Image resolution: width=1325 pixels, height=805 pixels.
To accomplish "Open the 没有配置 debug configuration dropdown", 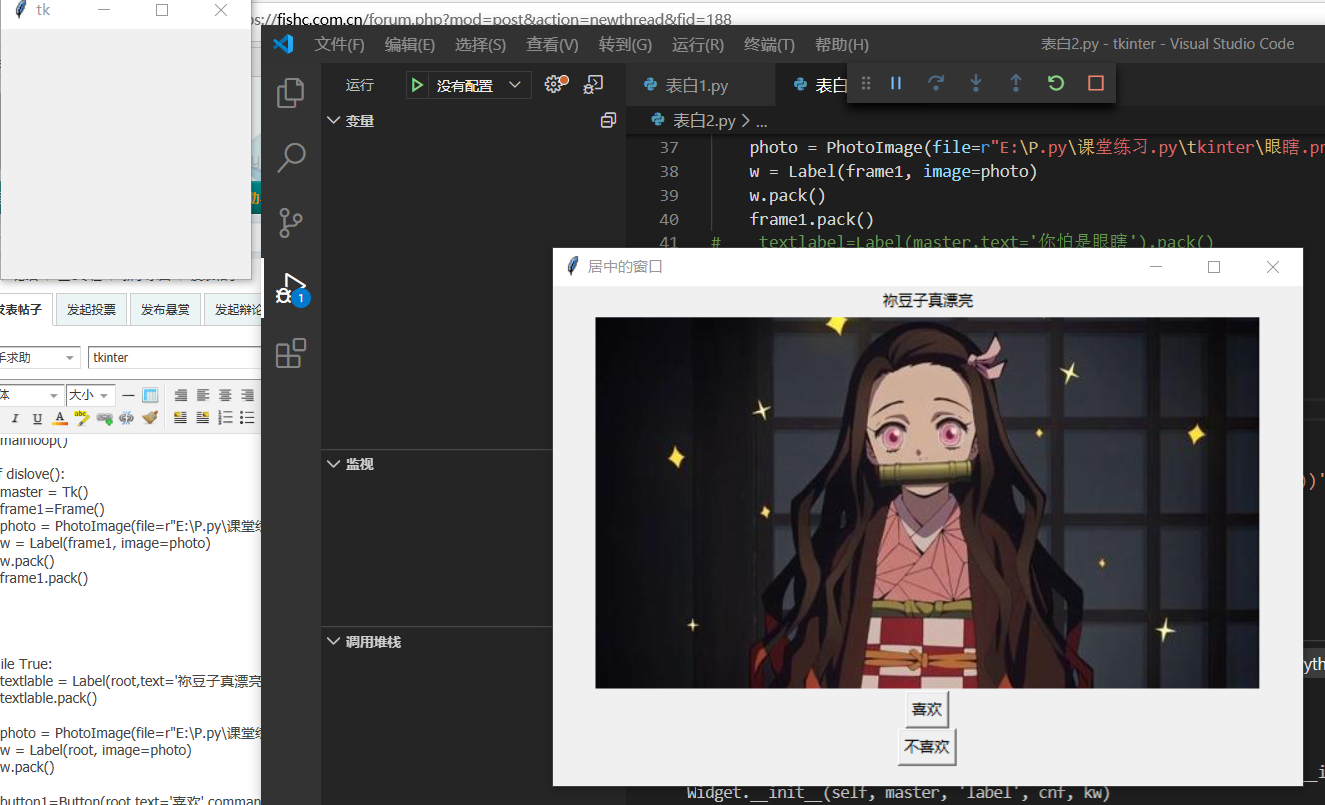I will coord(480,86).
